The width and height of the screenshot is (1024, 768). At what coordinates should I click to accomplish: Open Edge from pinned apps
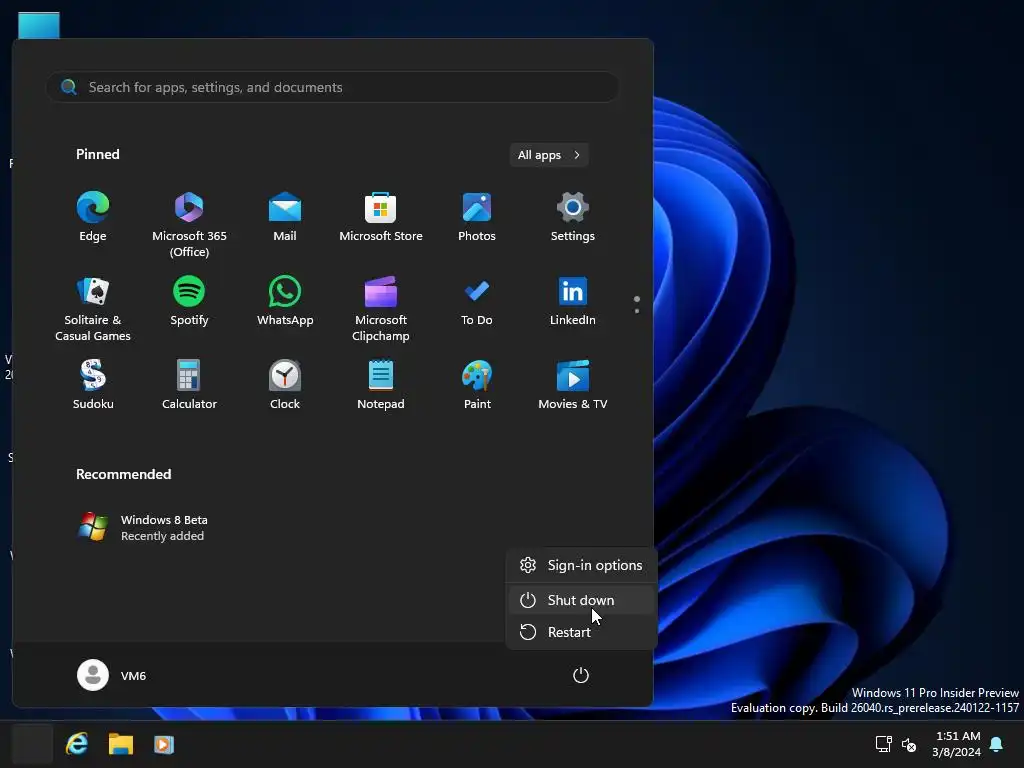[x=93, y=218]
